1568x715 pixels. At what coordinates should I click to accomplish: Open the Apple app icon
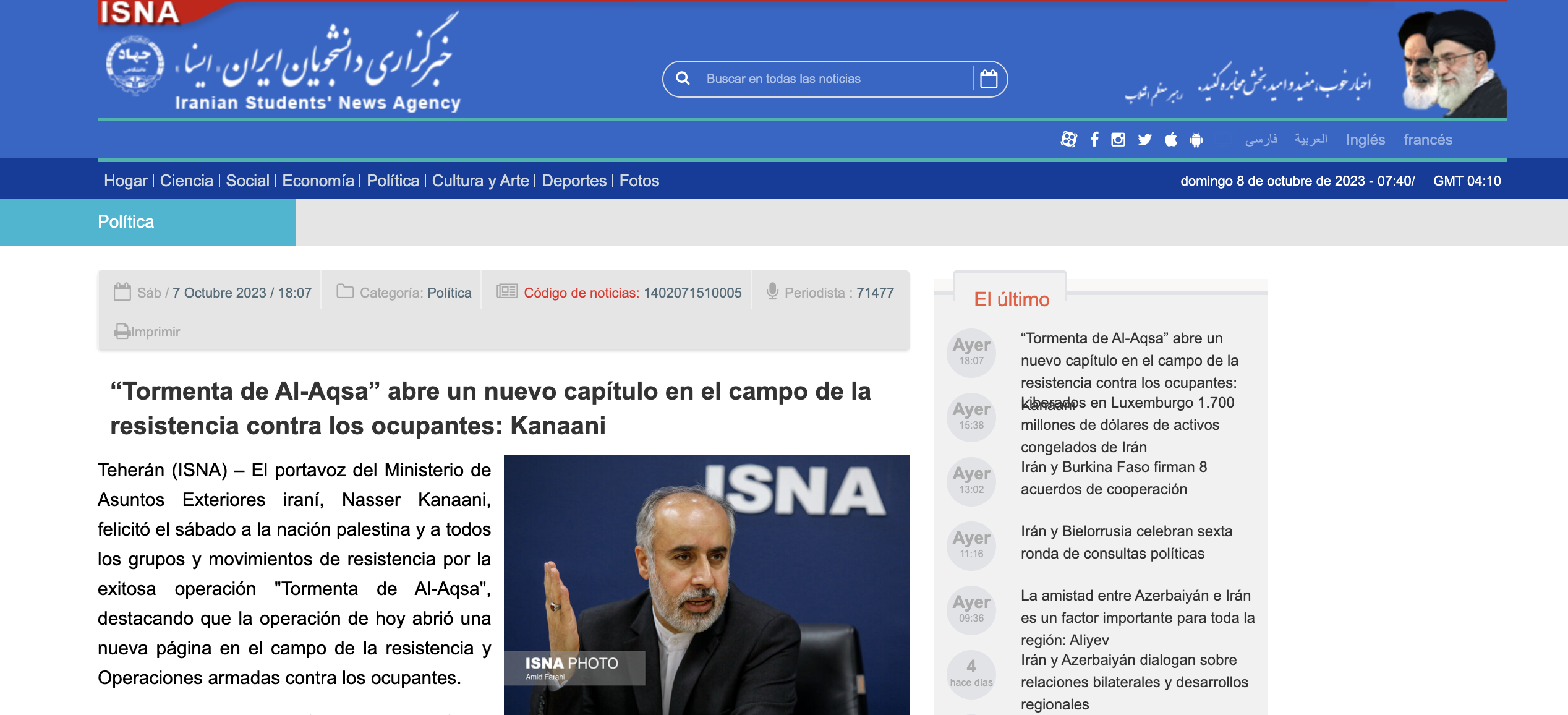pyautogui.click(x=1170, y=140)
